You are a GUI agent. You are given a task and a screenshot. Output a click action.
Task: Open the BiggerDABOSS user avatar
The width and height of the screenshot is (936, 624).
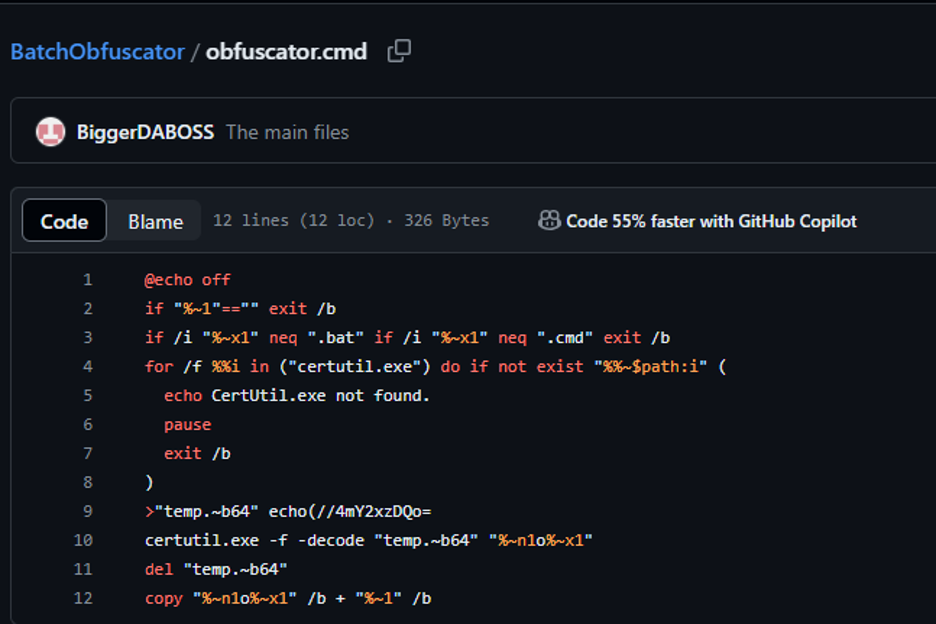point(50,132)
